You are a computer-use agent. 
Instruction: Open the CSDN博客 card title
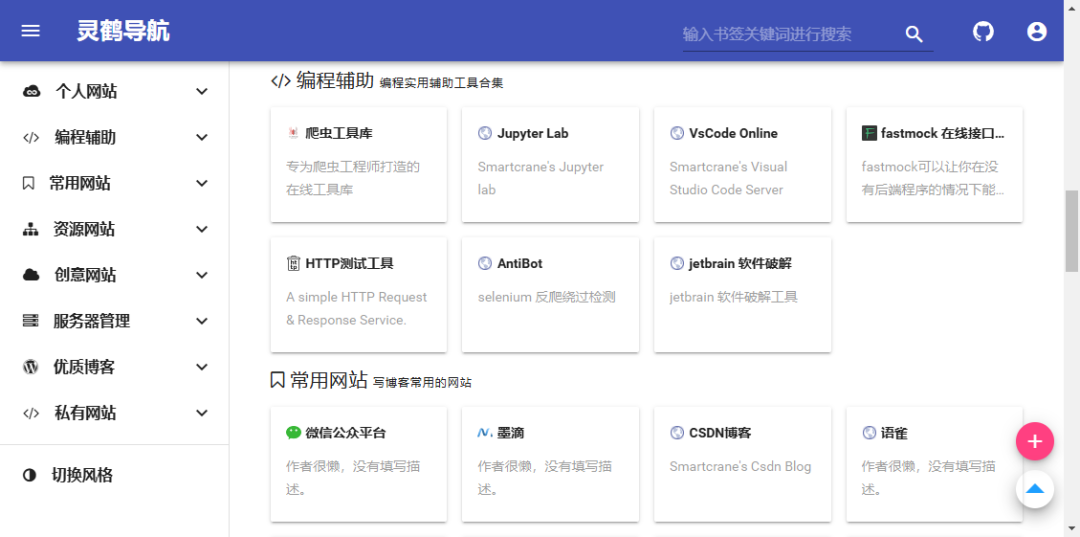coord(720,433)
